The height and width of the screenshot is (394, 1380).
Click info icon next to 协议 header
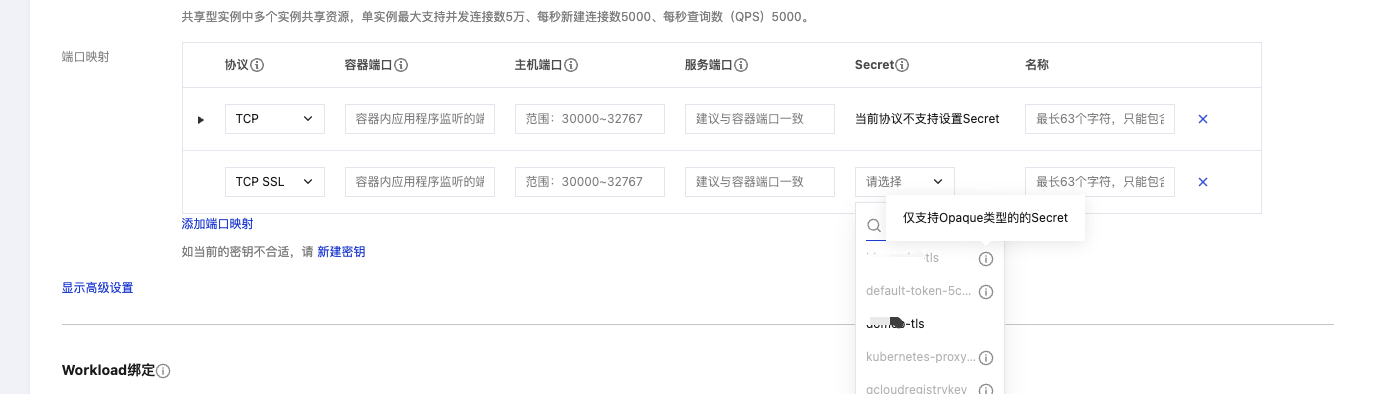[257, 65]
